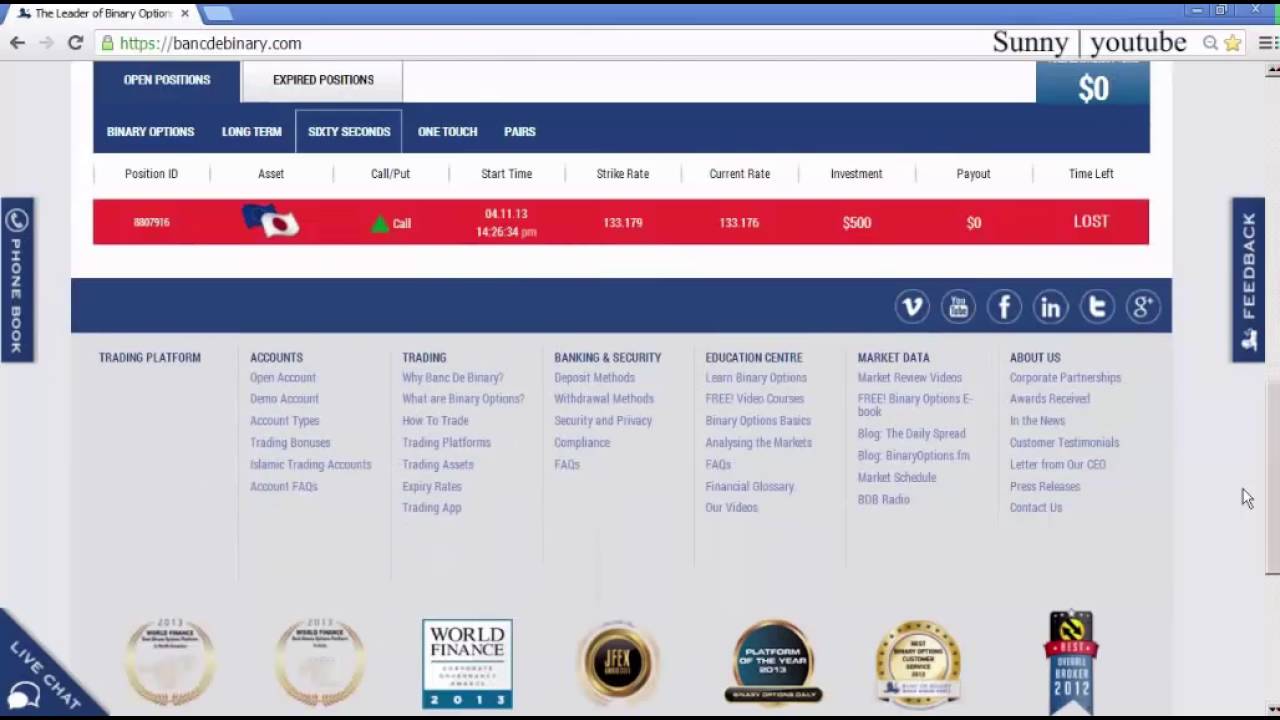1280x720 pixels.
Task: Bookmark this page with the star icon
Action: point(1233,43)
